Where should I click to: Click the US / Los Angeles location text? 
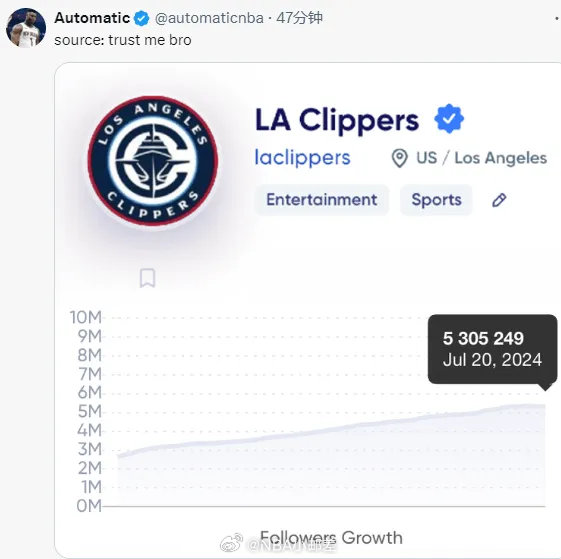click(482, 158)
